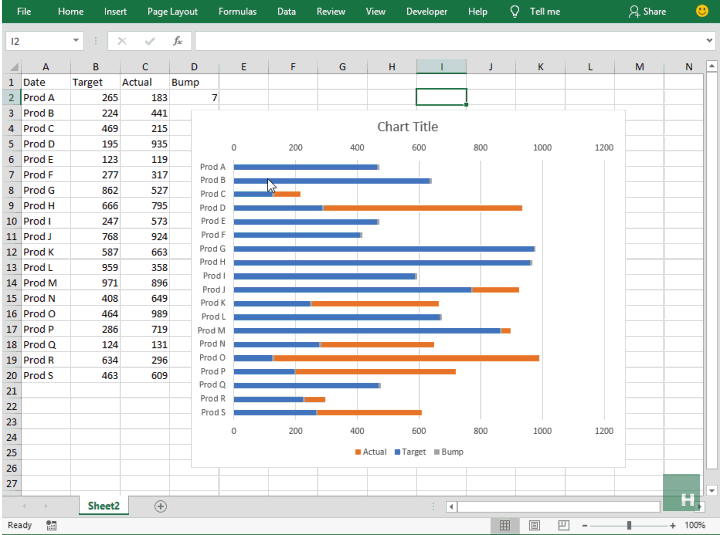Add a new sheet with plus icon
Screen dimensions: 720x535
click(161, 506)
